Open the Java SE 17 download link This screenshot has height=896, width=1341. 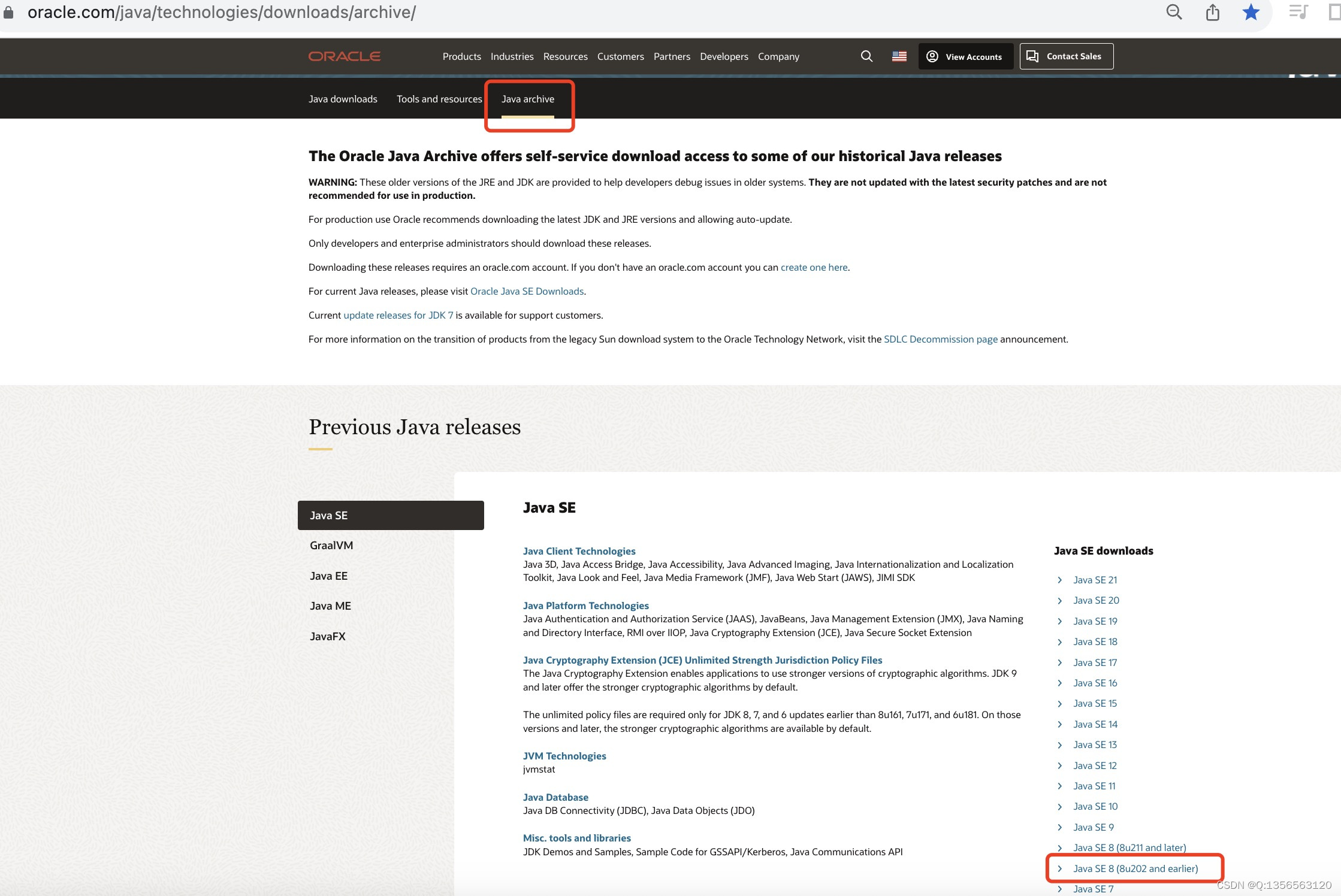coord(1095,662)
